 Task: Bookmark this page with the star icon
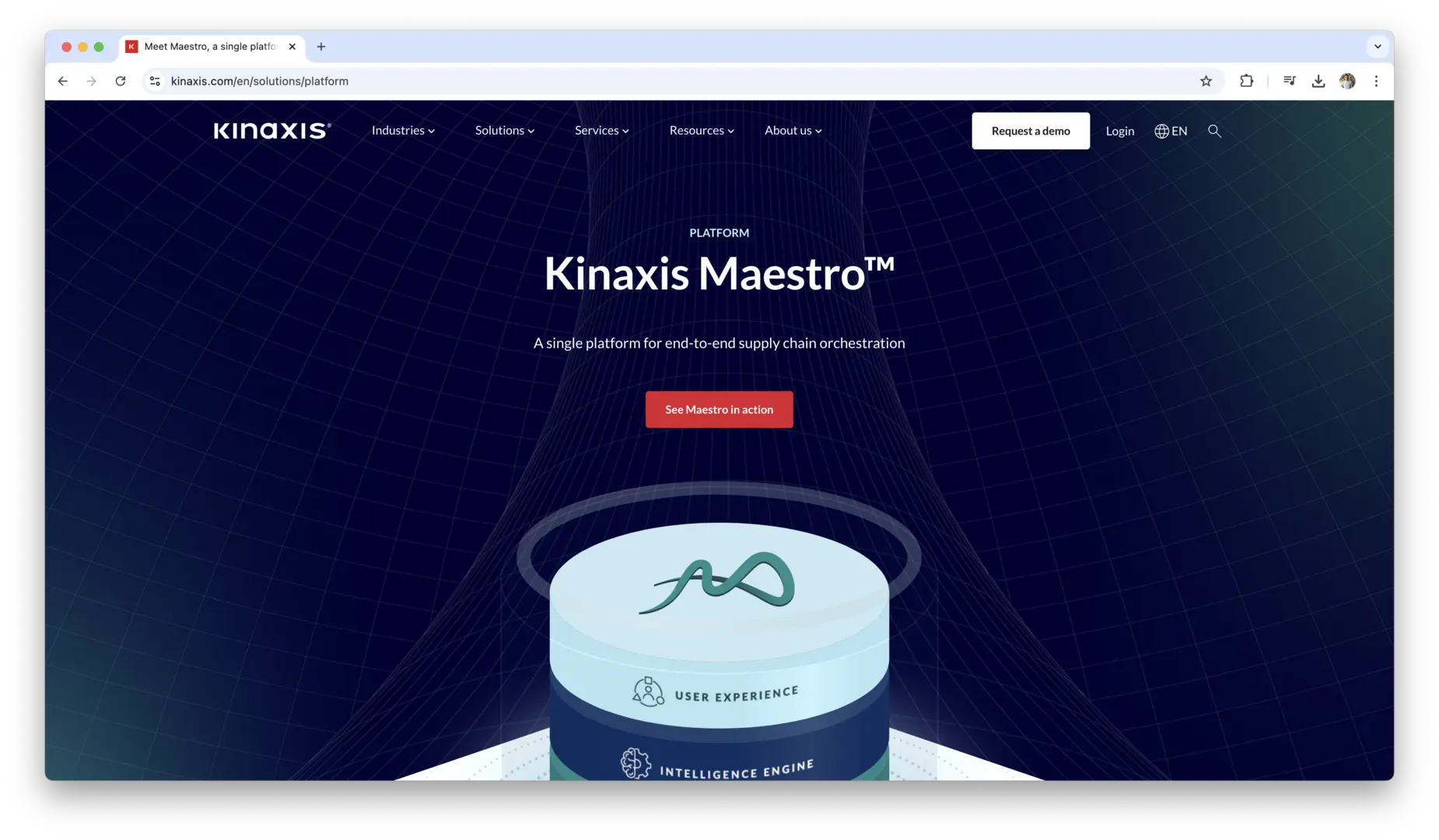click(1206, 81)
